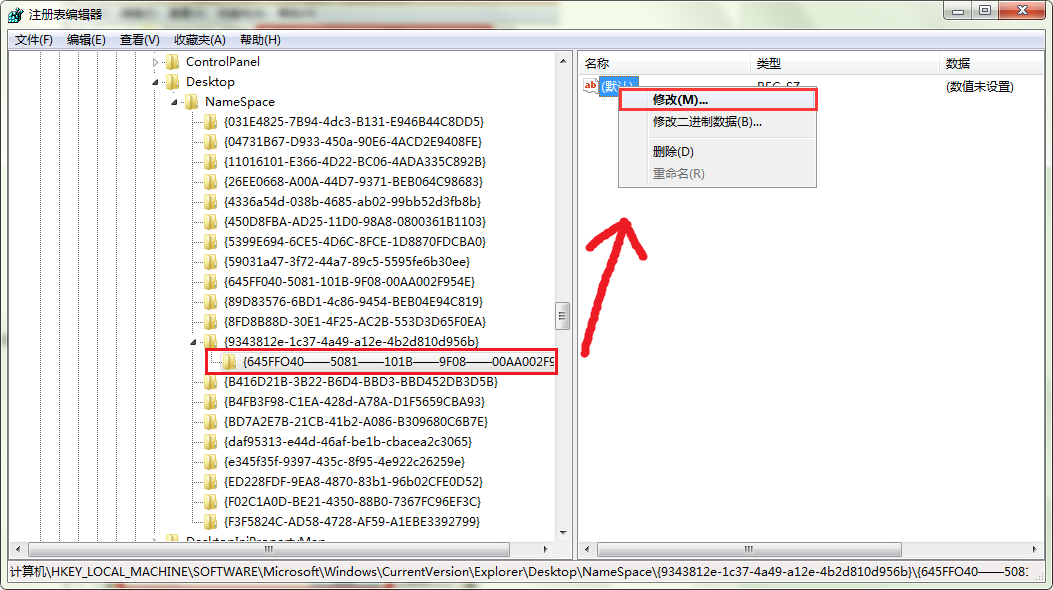
Task: Click the folder icon for {031E4825-7B94-4dc3-B131-E946B44C8DD5}
Action: (x=210, y=122)
